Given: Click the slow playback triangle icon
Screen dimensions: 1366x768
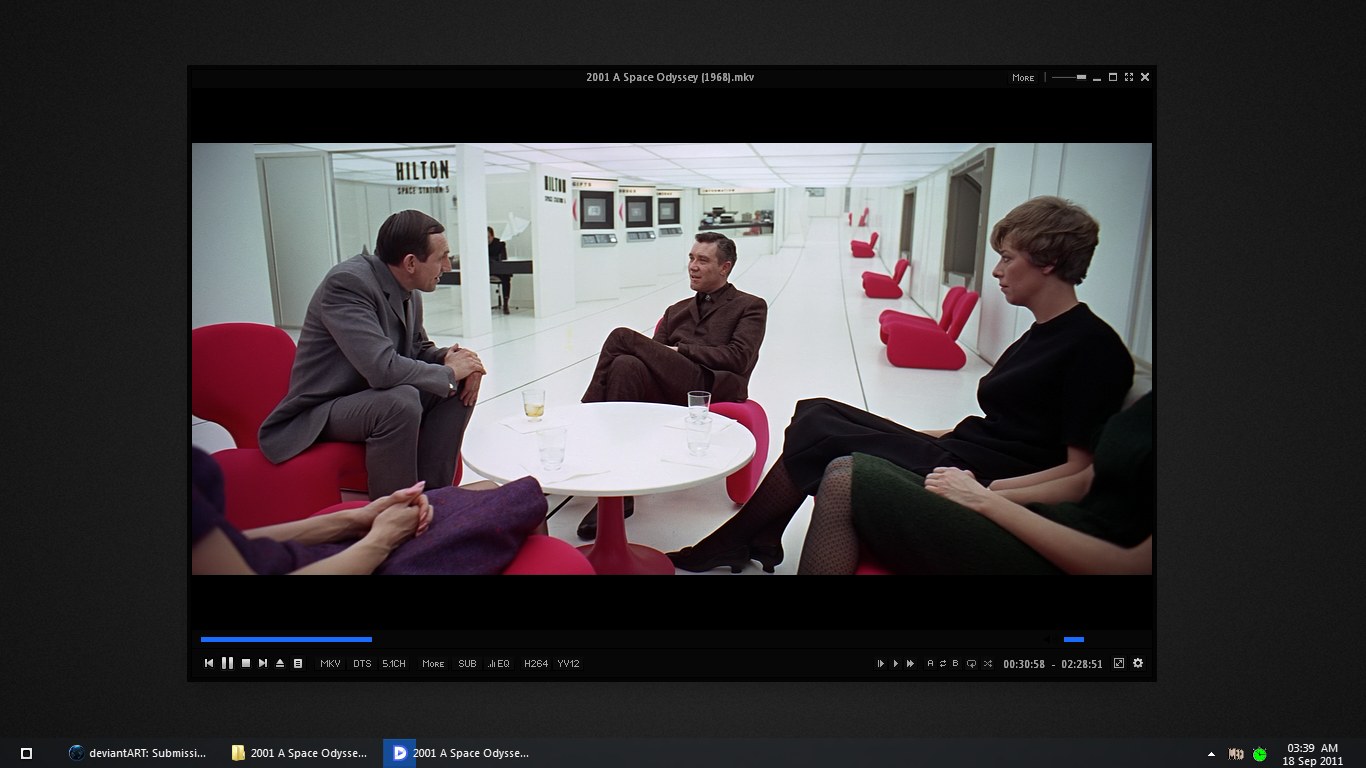Looking at the screenshot, I should pos(896,663).
